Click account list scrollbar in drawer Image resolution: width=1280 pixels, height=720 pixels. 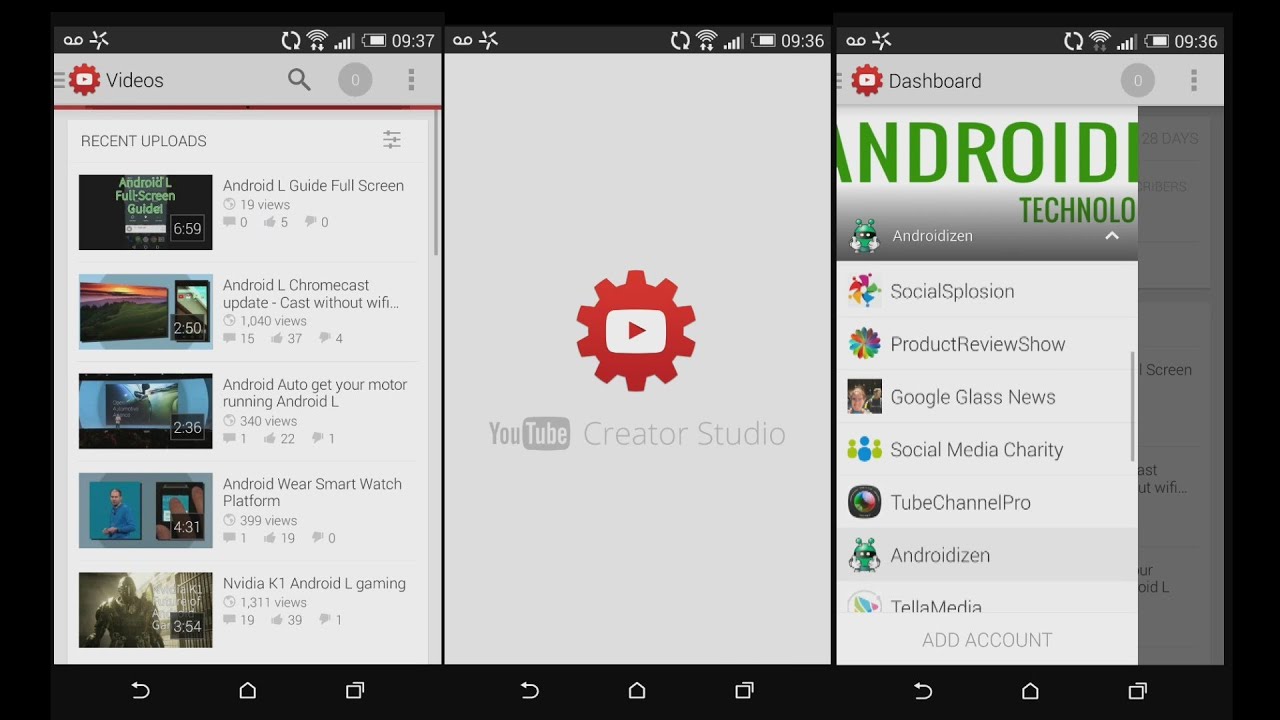1133,406
